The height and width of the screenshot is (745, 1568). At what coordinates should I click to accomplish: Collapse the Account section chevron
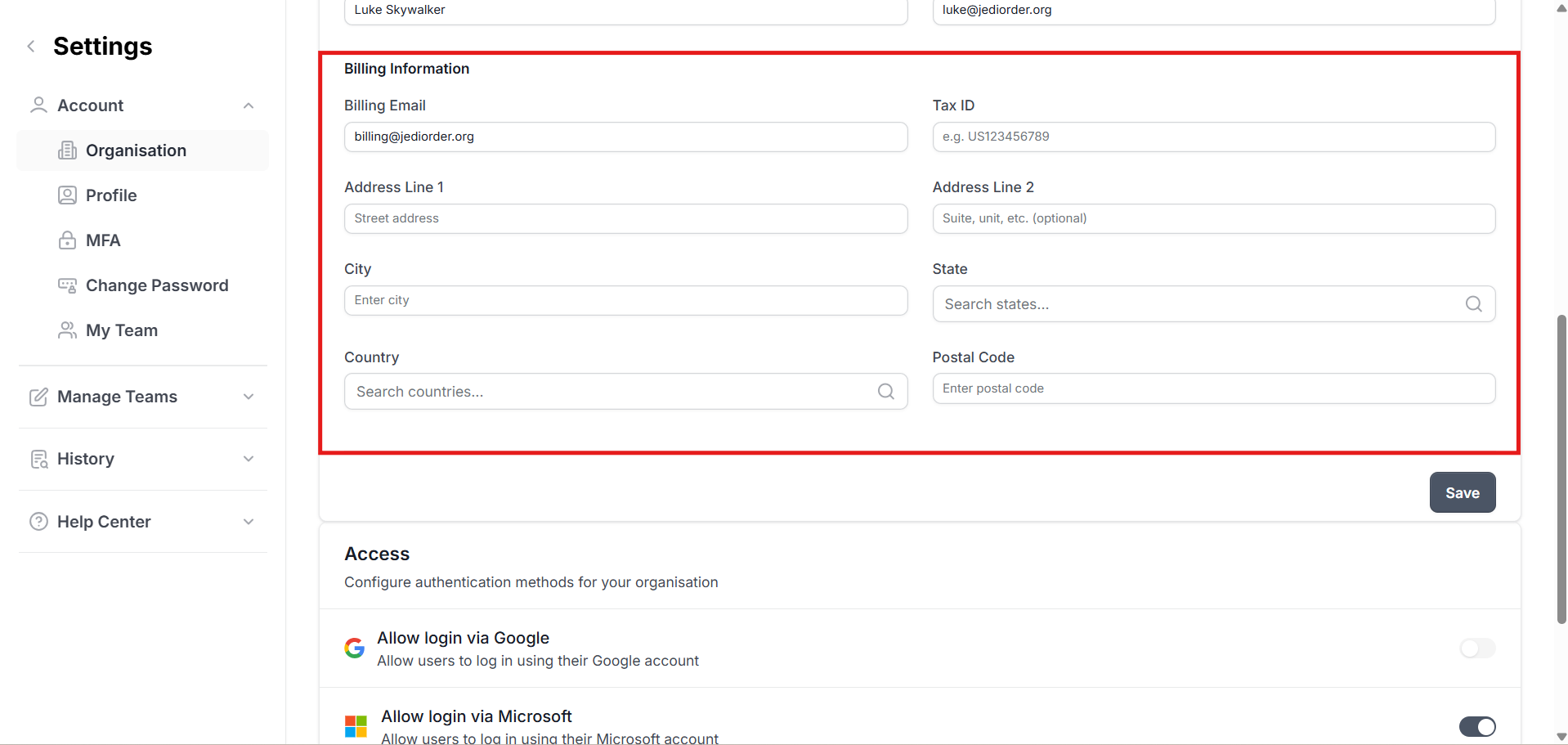(x=249, y=105)
